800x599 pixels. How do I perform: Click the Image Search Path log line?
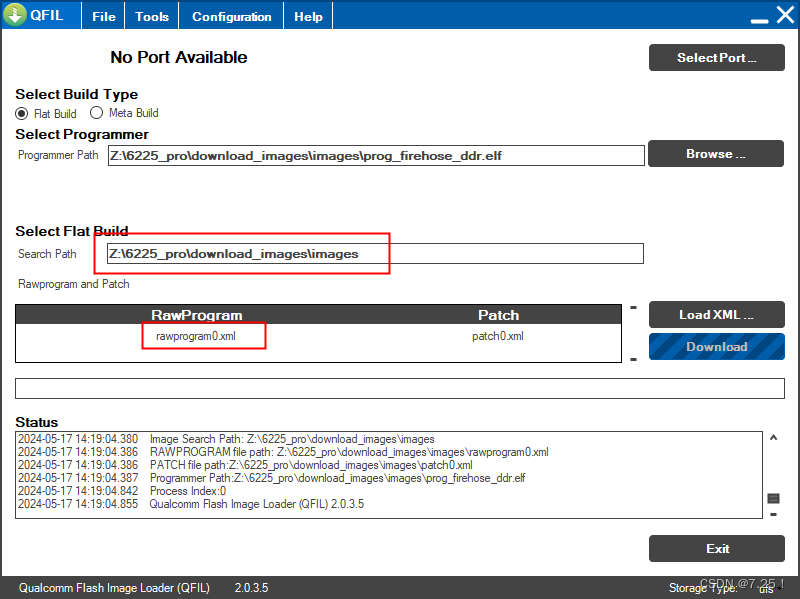point(226,439)
